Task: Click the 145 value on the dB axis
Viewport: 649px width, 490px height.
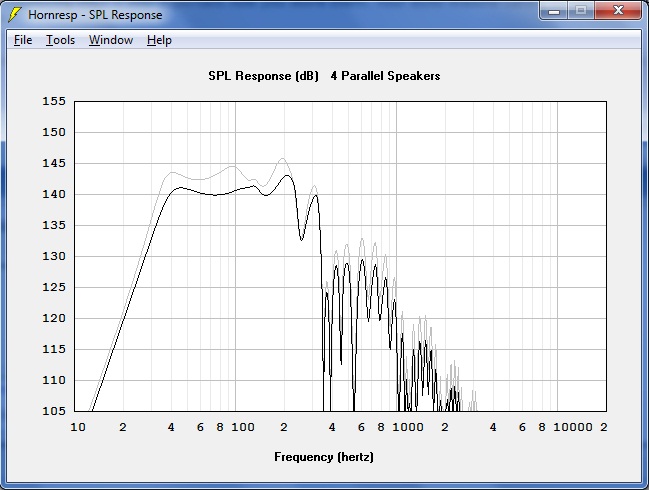Action: pos(54,163)
